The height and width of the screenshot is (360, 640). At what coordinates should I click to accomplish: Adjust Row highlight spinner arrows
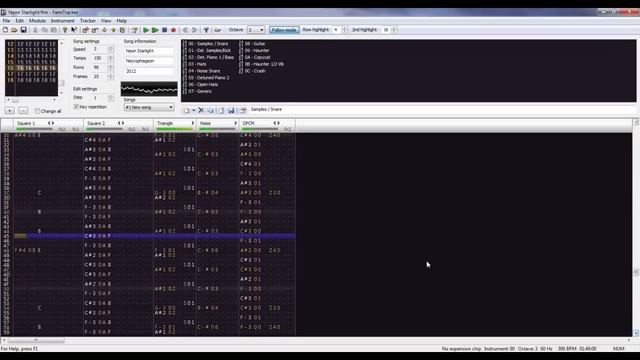[345, 30]
